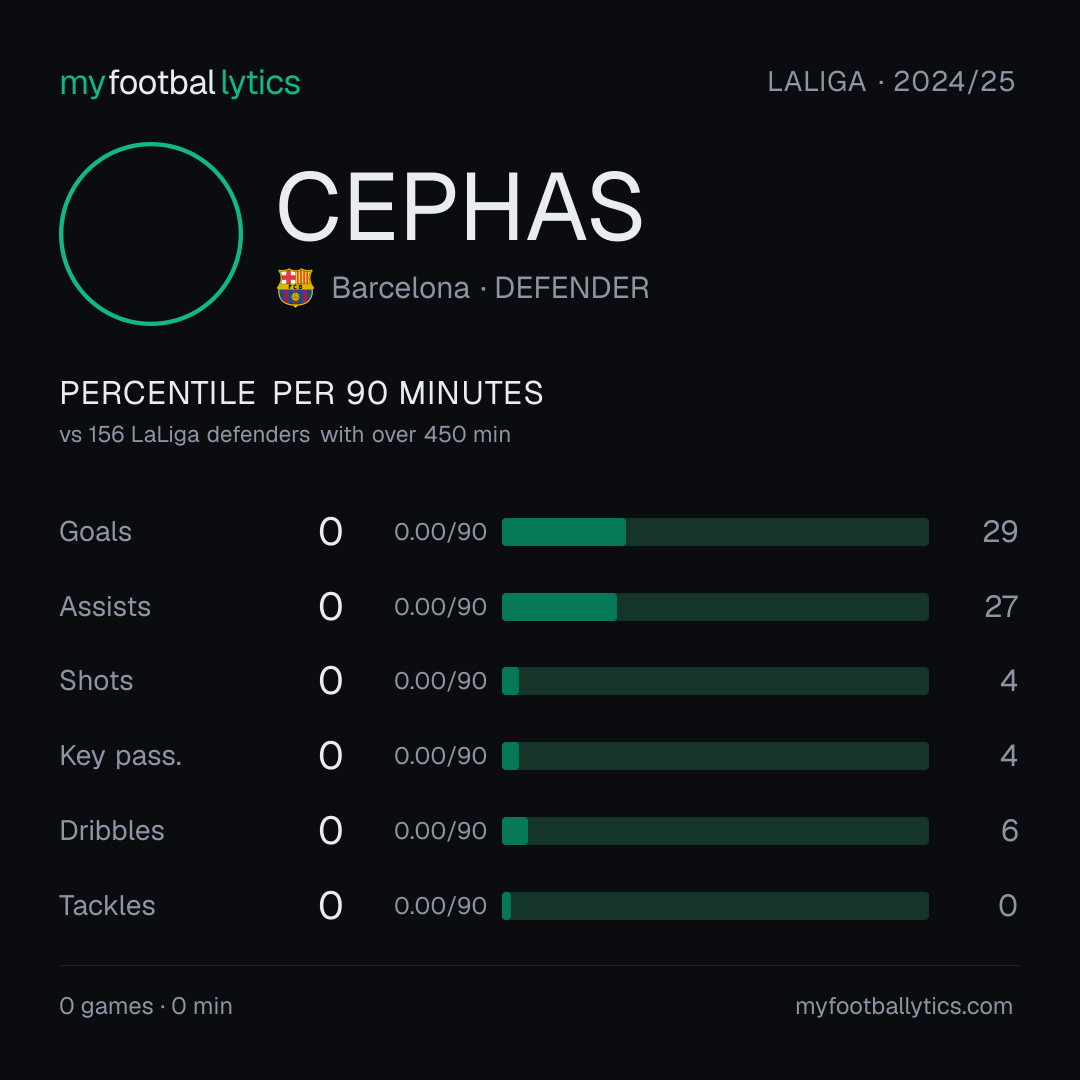Click the 0 games · 0 min footer

pos(146,1006)
